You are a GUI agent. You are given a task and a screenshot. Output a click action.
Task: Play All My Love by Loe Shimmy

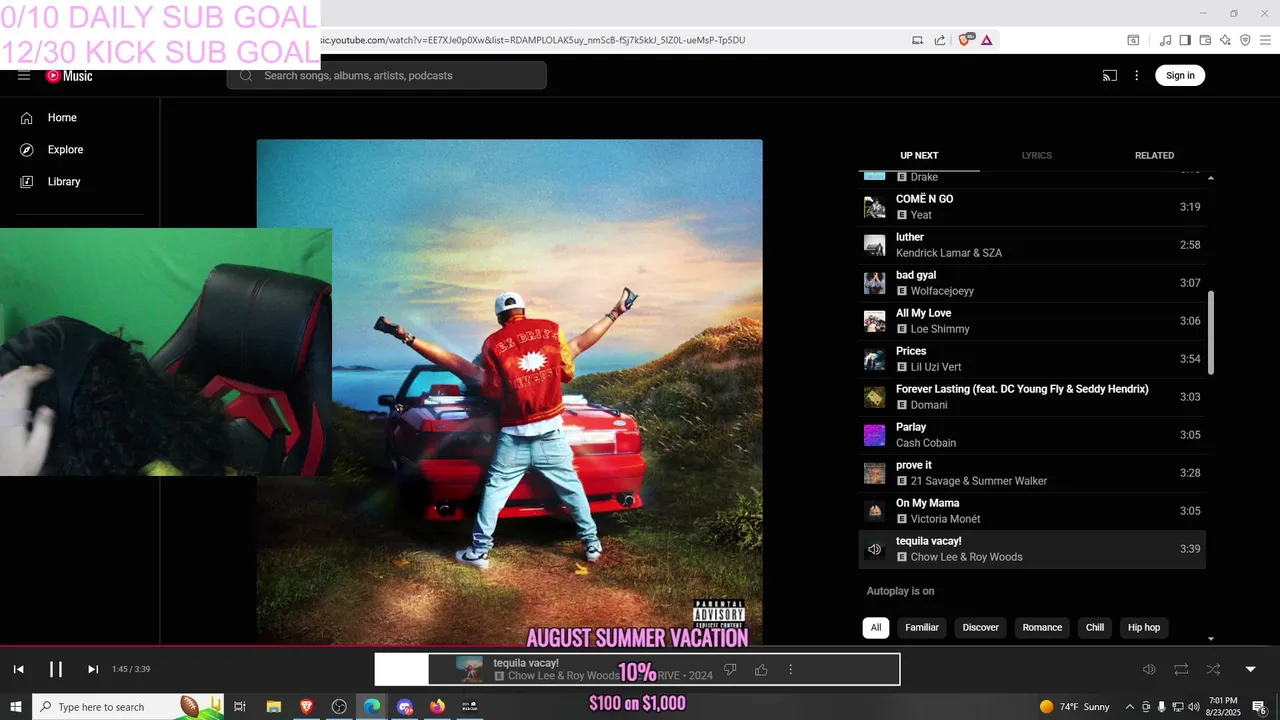click(x=1032, y=321)
